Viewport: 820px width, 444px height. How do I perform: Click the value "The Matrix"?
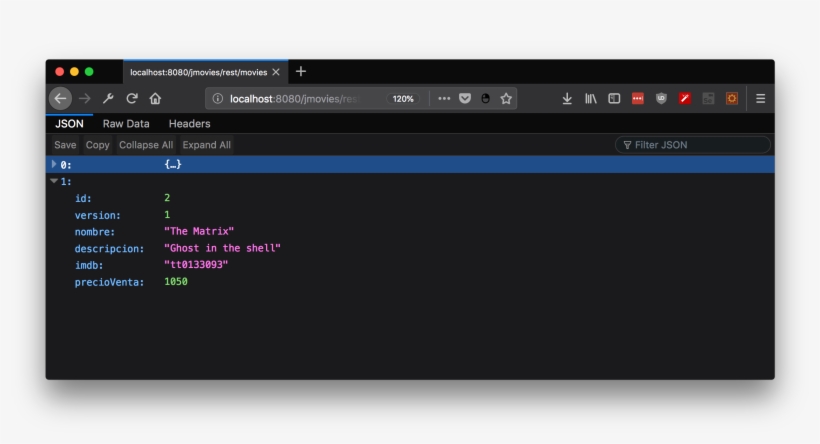coord(199,231)
